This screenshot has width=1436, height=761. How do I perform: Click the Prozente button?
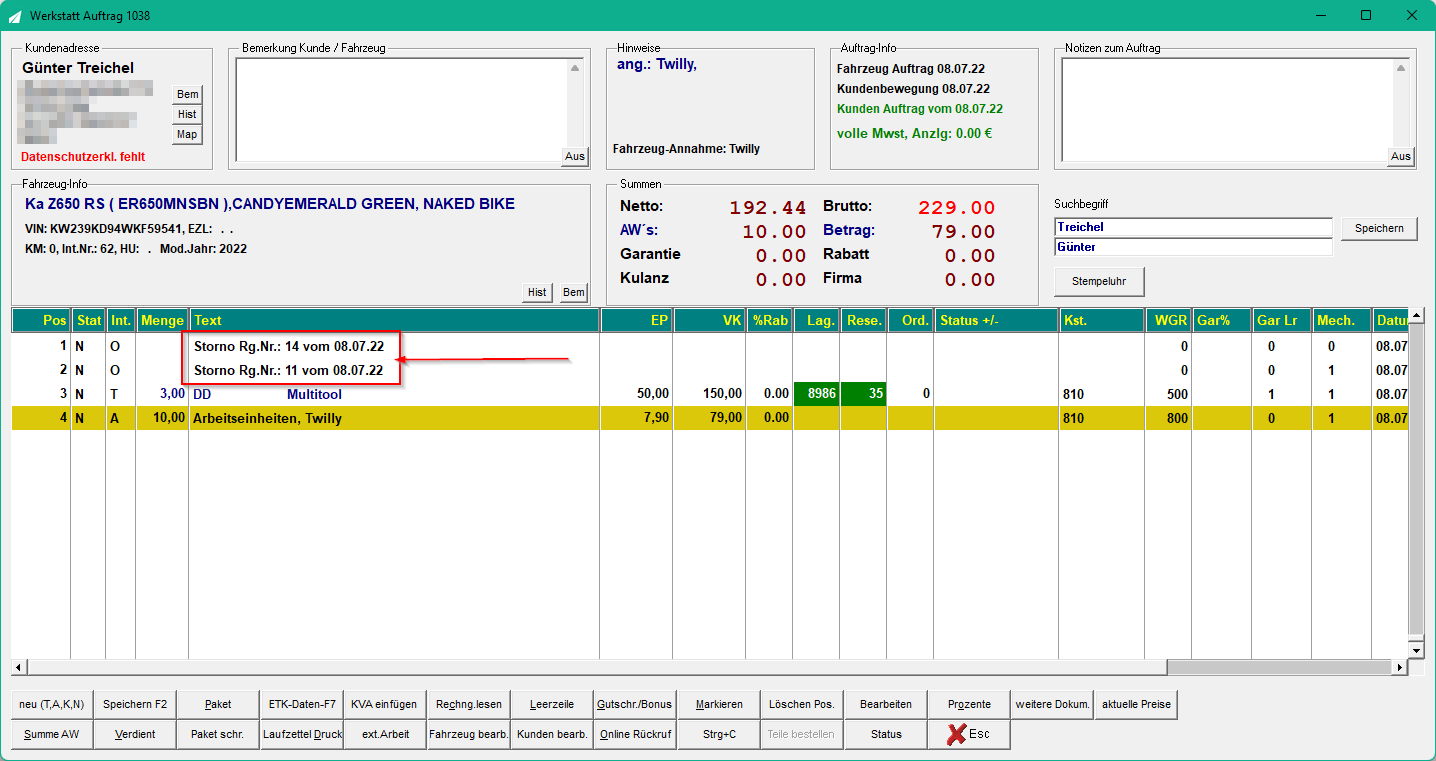[969, 704]
